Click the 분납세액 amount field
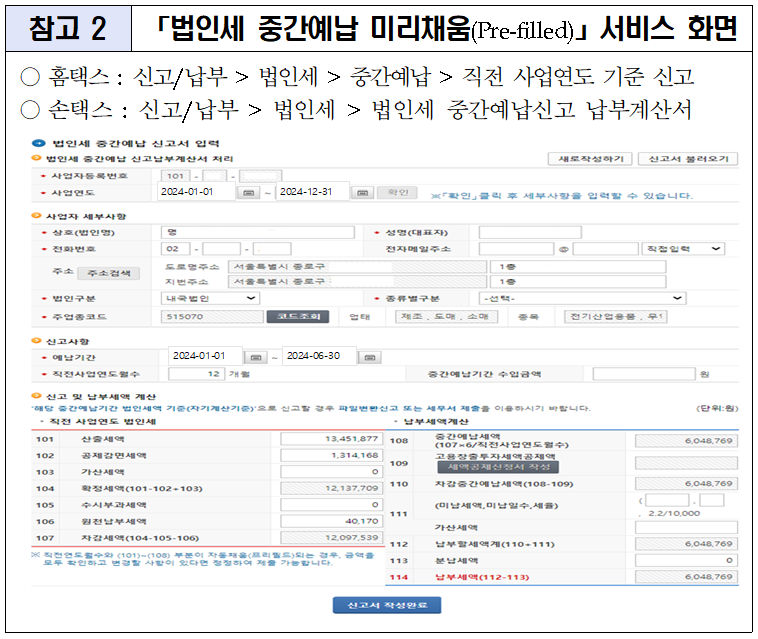The width and height of the screenshot is (758, 639). pos(685,561)
